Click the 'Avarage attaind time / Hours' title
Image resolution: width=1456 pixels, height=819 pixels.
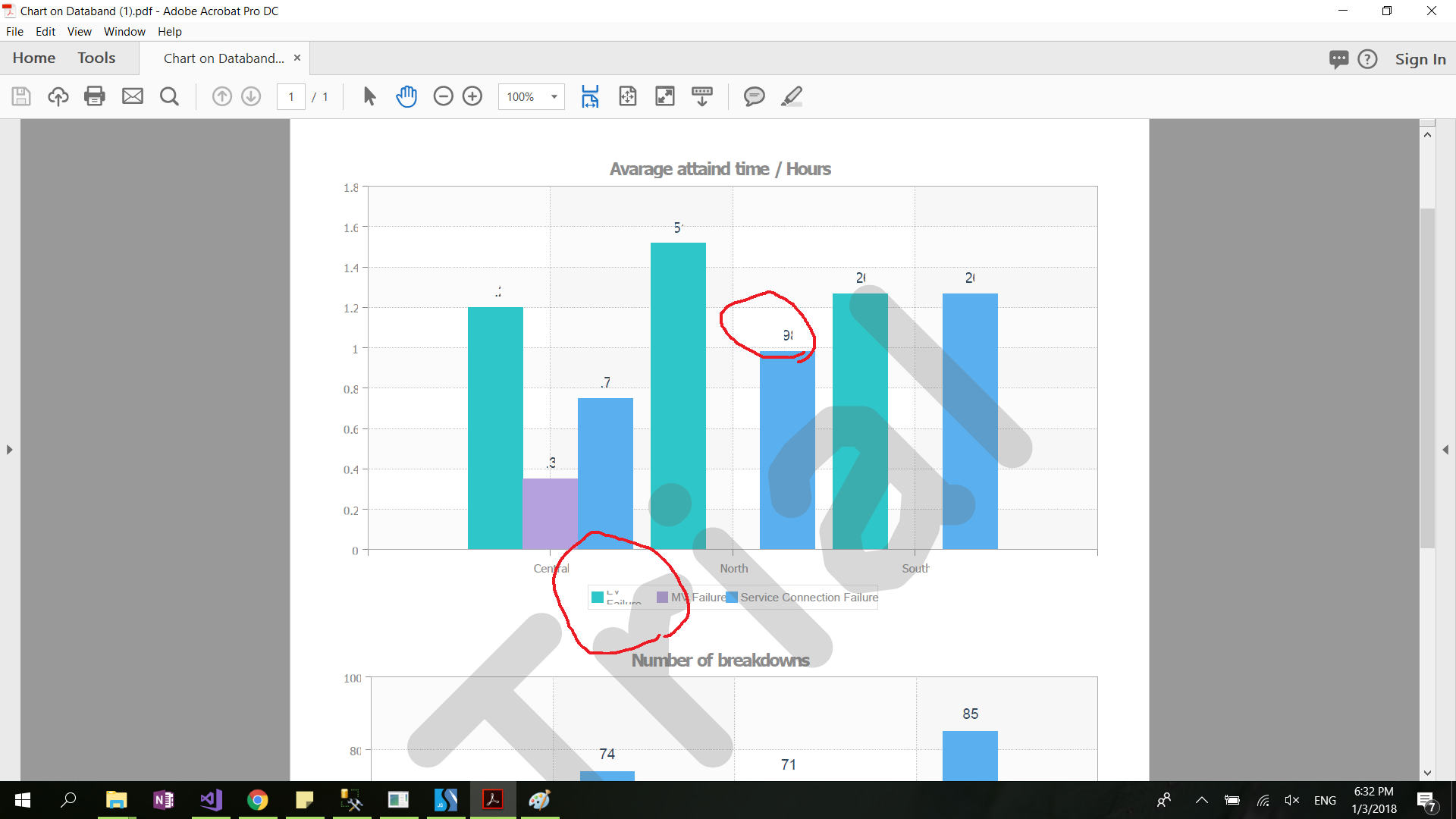720,168
